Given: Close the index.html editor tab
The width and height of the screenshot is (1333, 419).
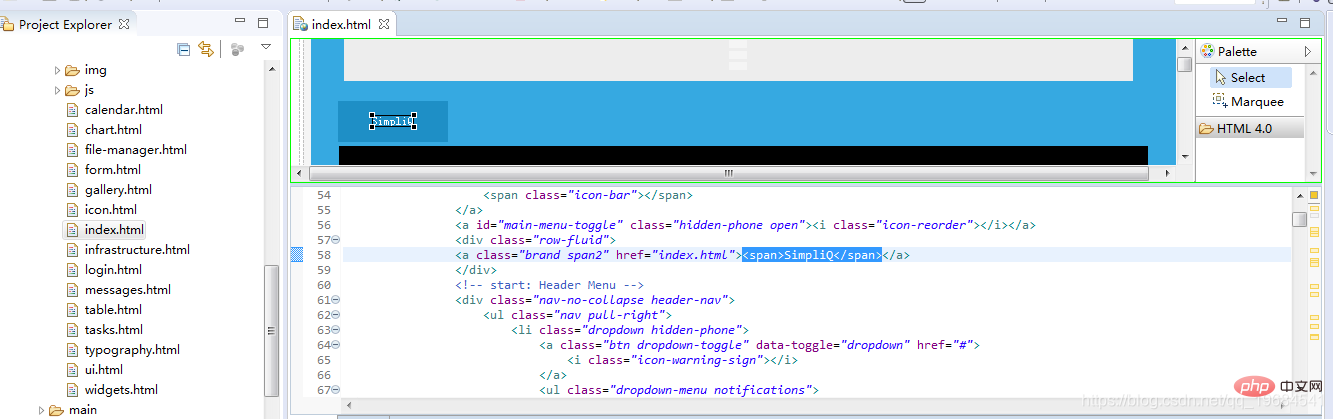Looking at the screenshot, I should tap(383, 24).
